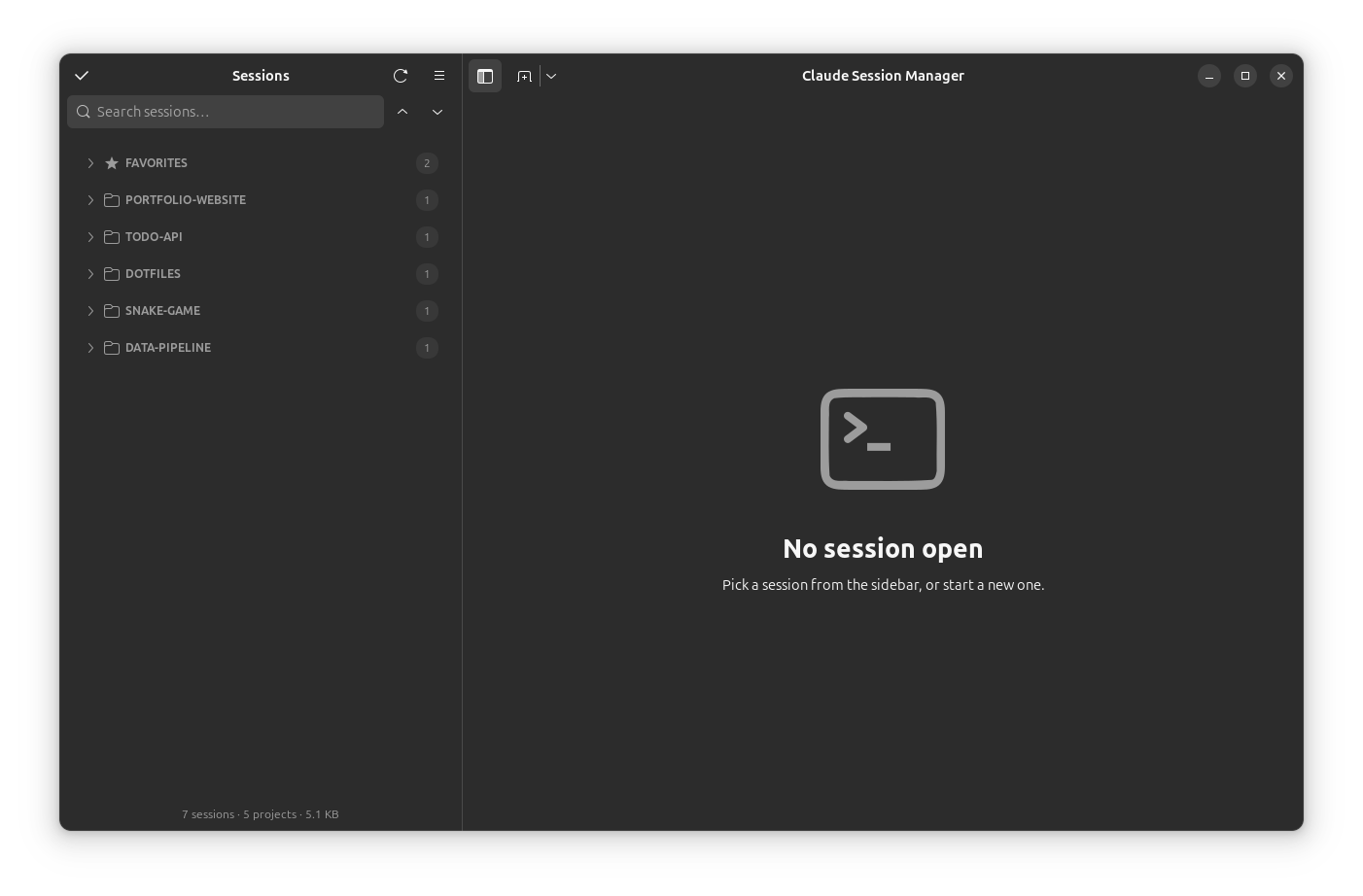Go to the previous search result
Image resolution: width=1363 pixels, height=896 pixels.
(402, 112)
